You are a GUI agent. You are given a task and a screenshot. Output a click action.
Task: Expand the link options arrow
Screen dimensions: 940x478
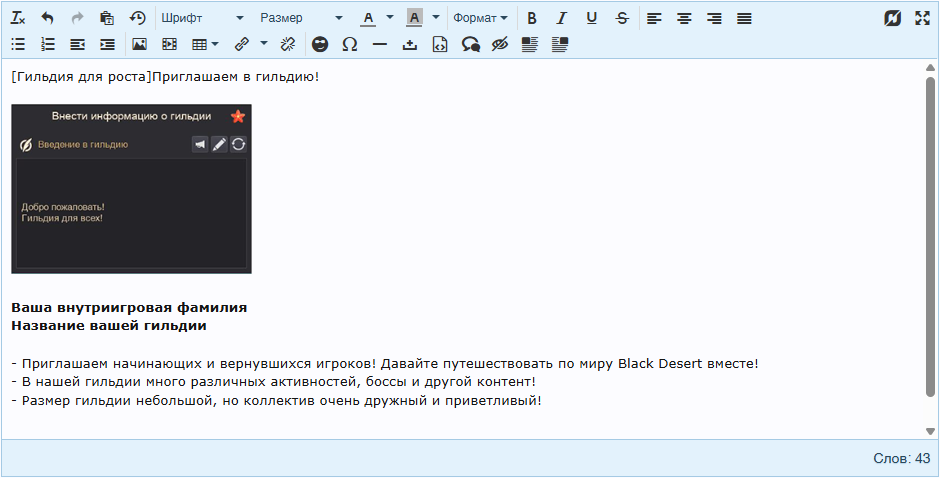pos(264,43)
